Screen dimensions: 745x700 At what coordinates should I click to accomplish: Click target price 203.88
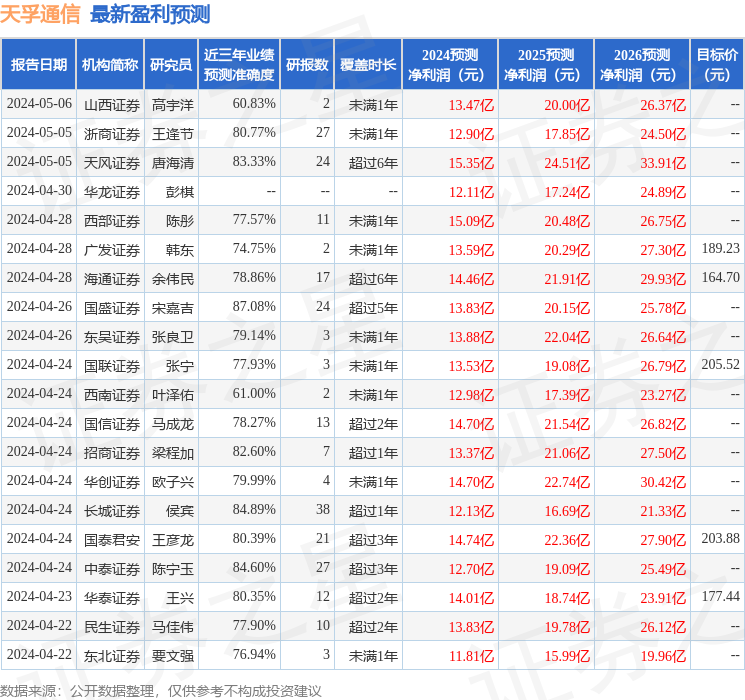pyautogui.click(x=721, y=538)
